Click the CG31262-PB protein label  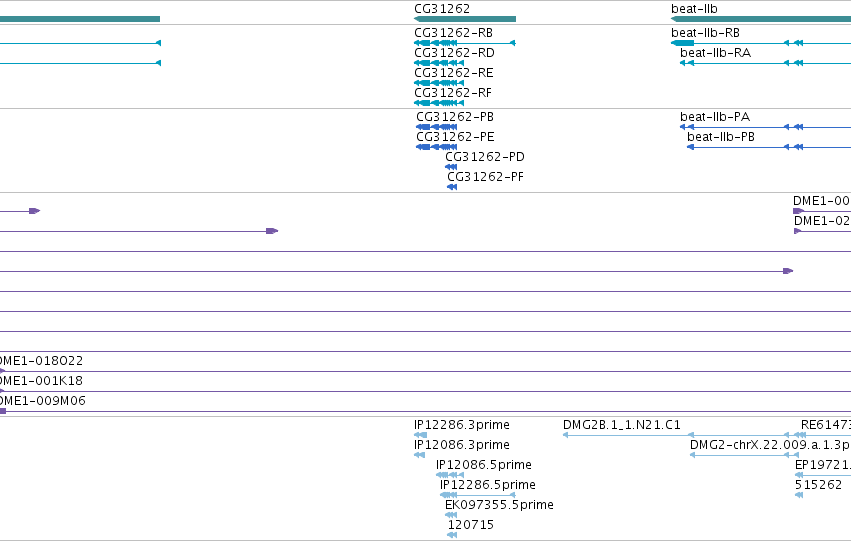[x=455, y=117]
